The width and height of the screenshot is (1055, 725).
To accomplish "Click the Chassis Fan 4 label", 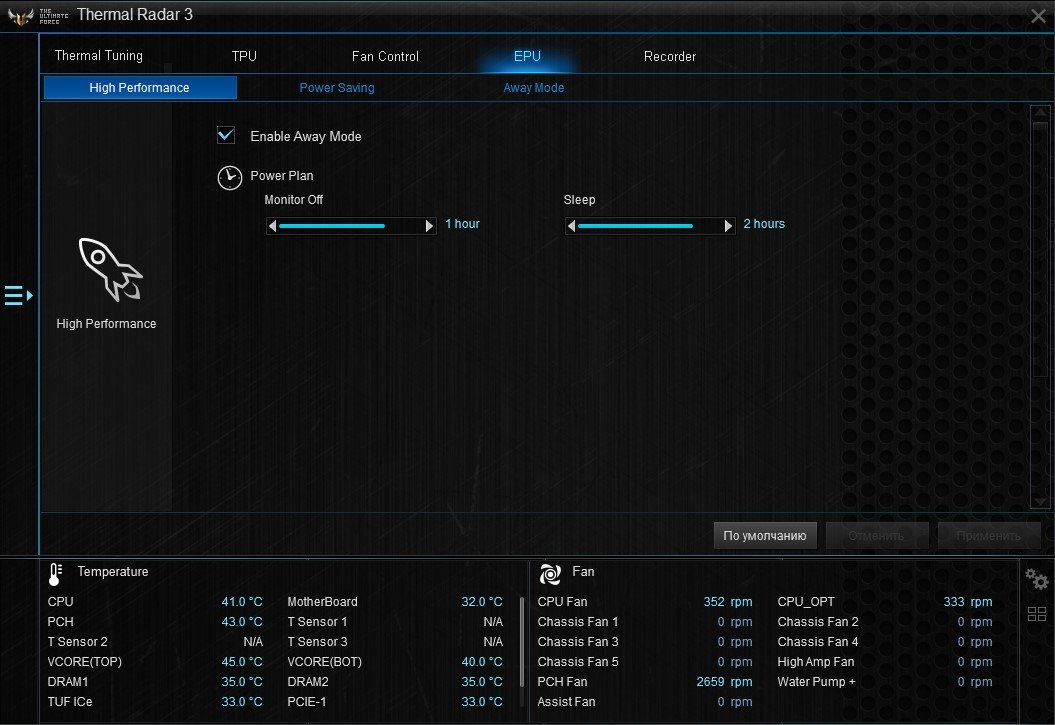I will (x=817, y=642).
